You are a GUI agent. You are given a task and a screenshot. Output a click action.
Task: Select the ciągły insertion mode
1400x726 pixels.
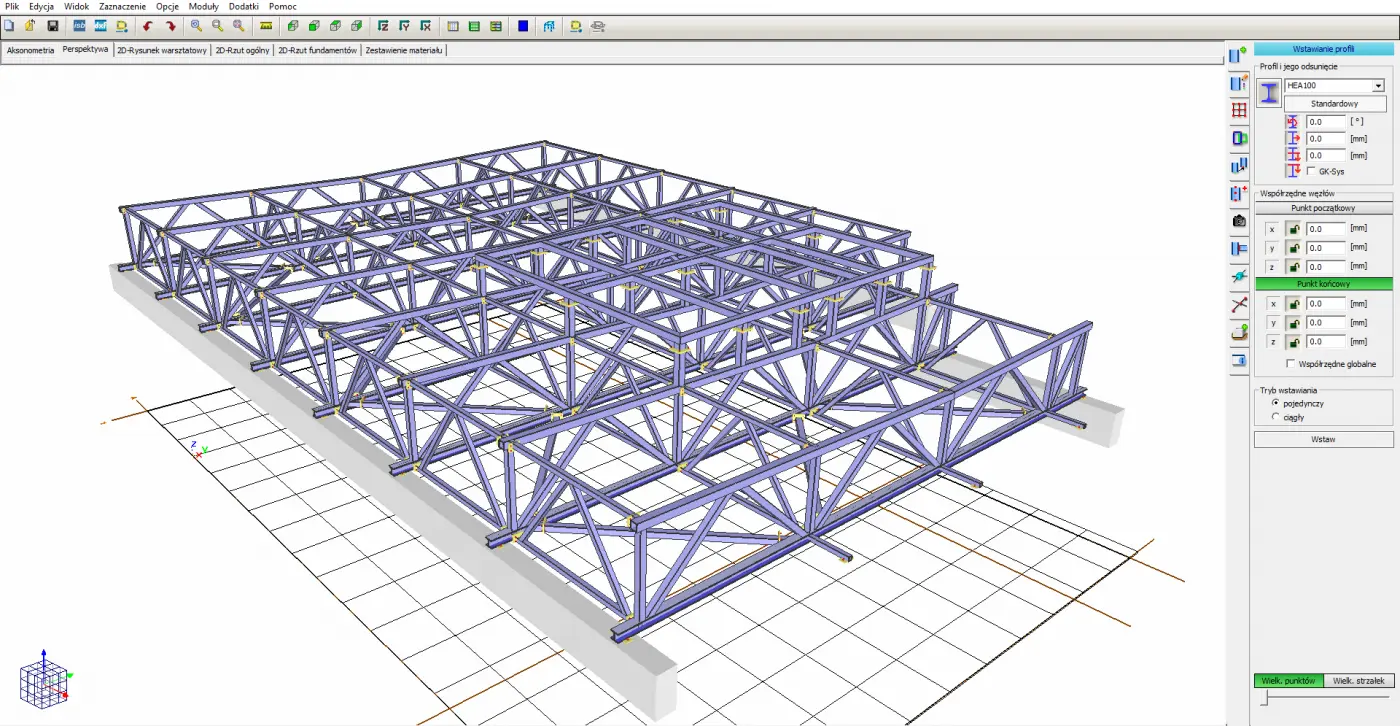(1275, 417)
